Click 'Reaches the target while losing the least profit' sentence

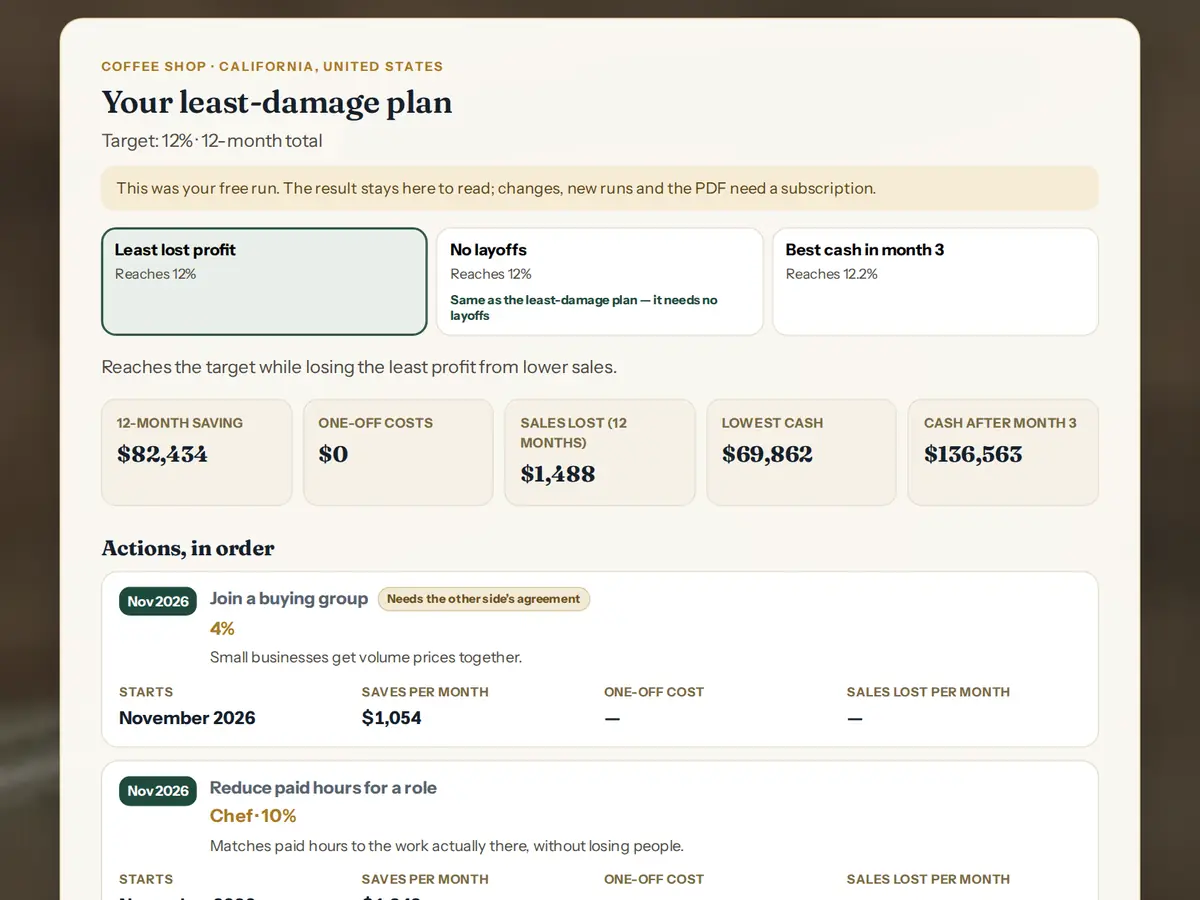(x=359, y=367)
